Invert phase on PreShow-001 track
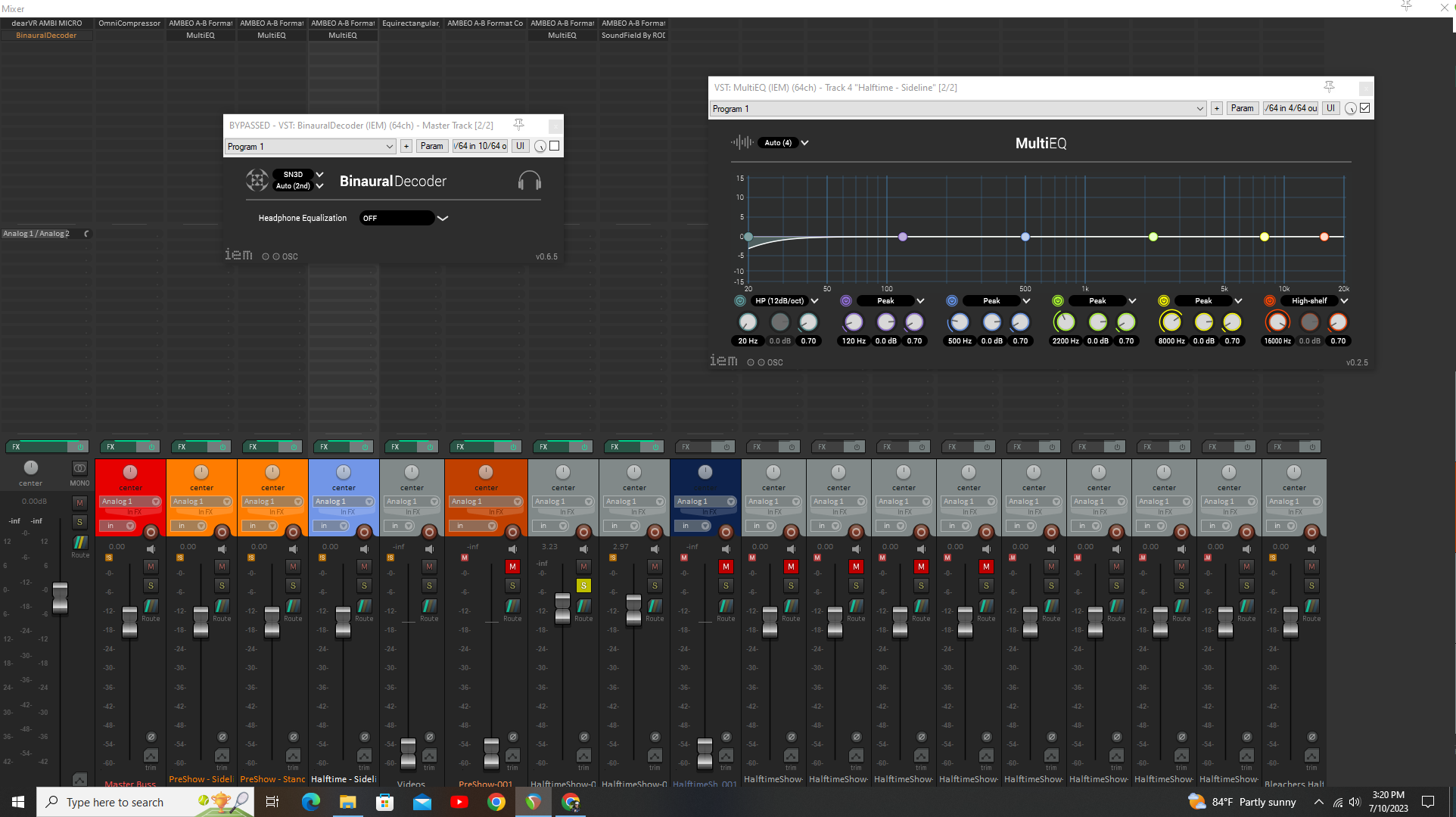The image size is (1456, 817). tap(512, 737)
